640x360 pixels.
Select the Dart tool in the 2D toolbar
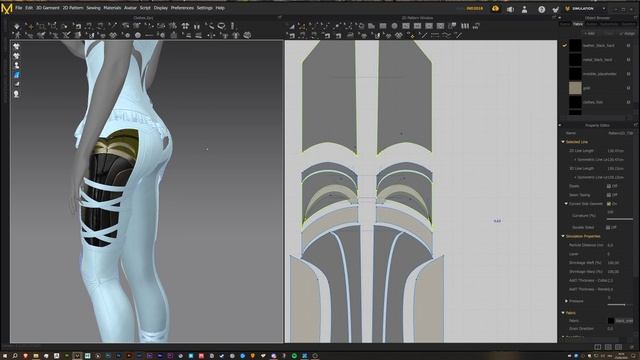(440, 26)
